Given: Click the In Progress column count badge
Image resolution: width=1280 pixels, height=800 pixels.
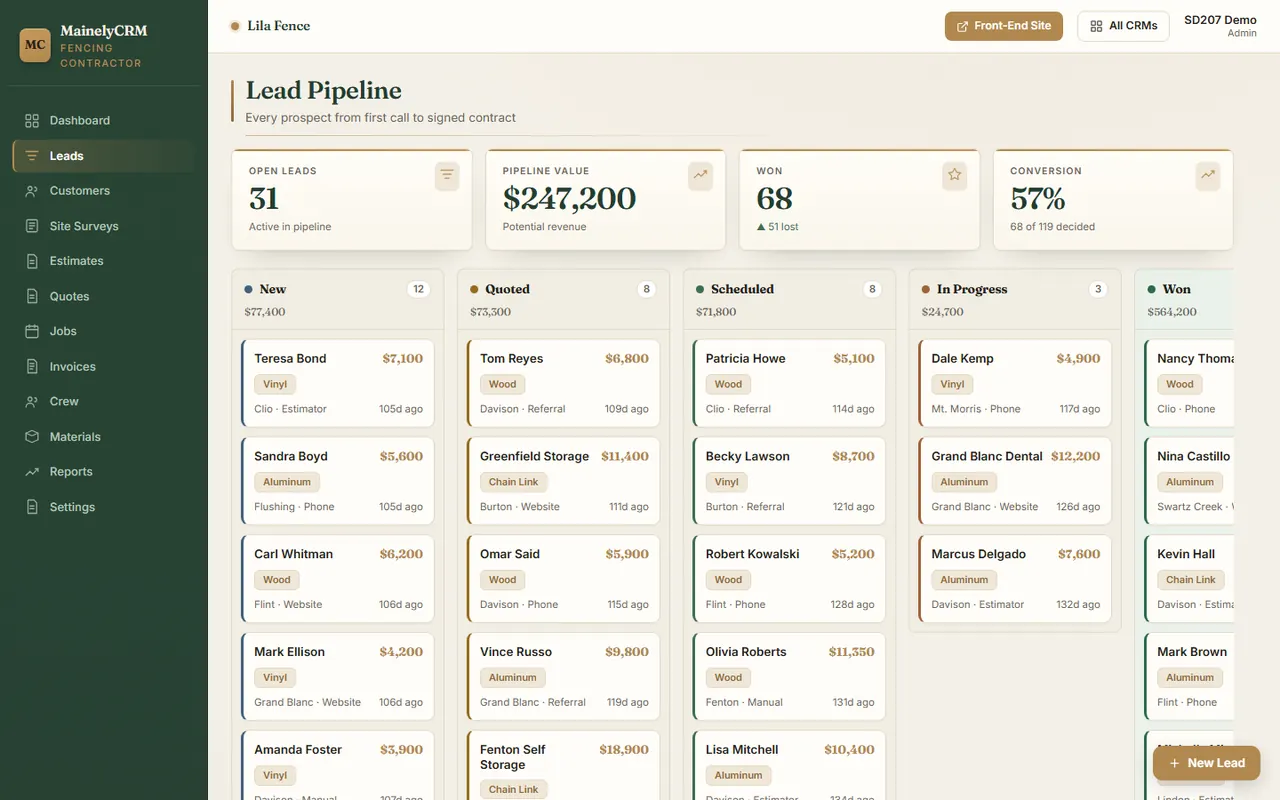Looking at the screenshot, I should [1098, 289].
